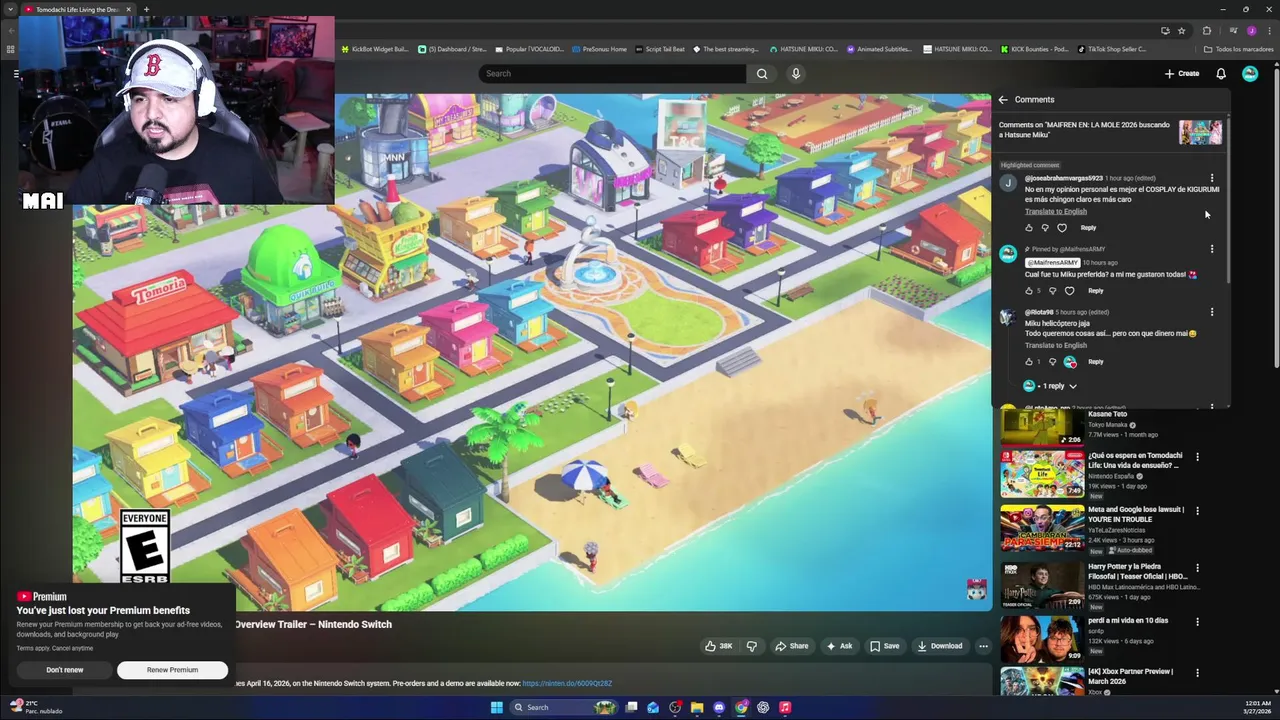1280x720 pixels.
Task: Dislike the Tomodachi Life trailer
Action: tap(752, 646)
